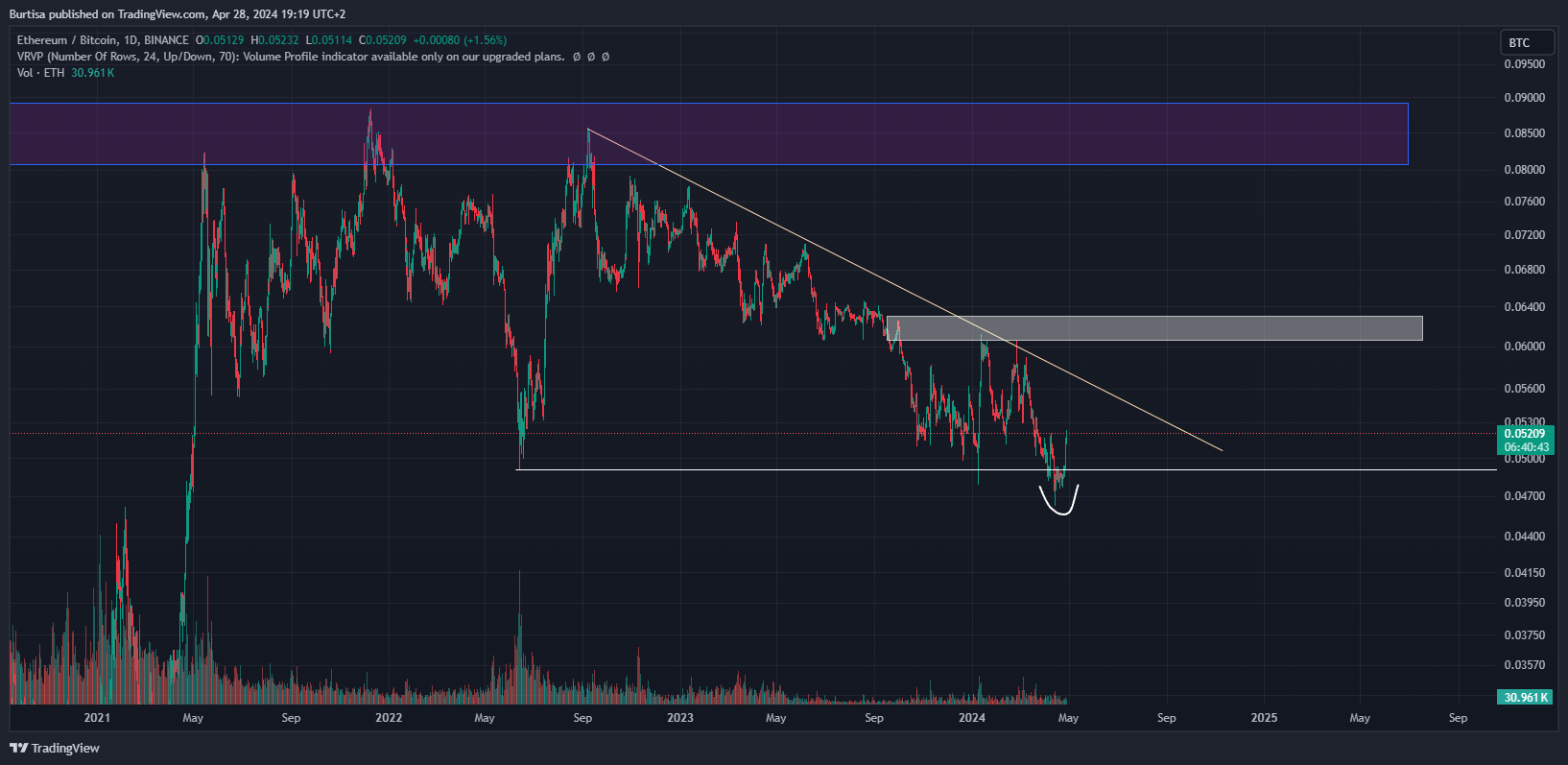Click the 2022 time axis label

pos(389,718)
